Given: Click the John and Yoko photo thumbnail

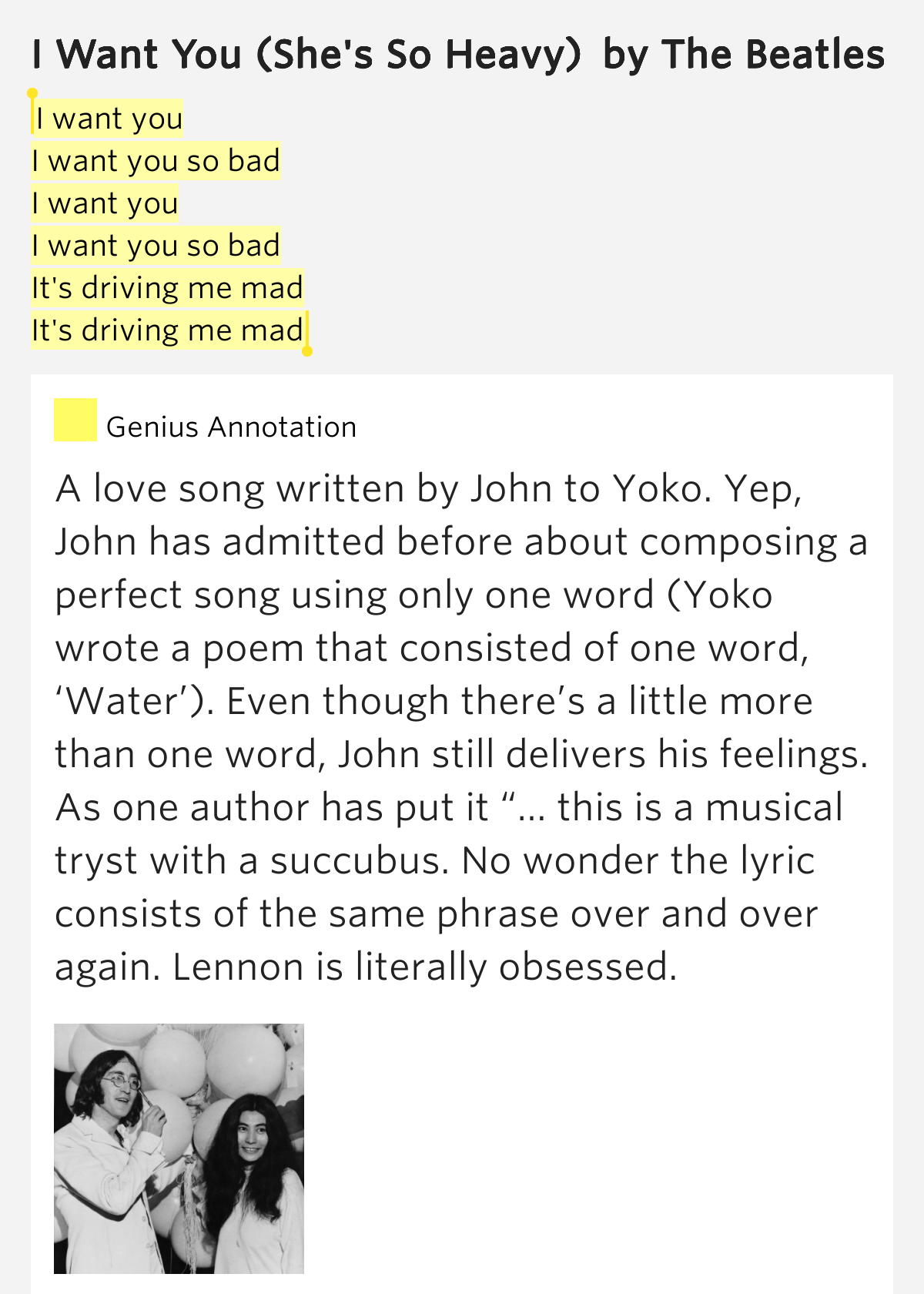Looking at the screenshot, I should coord(179,1148).
